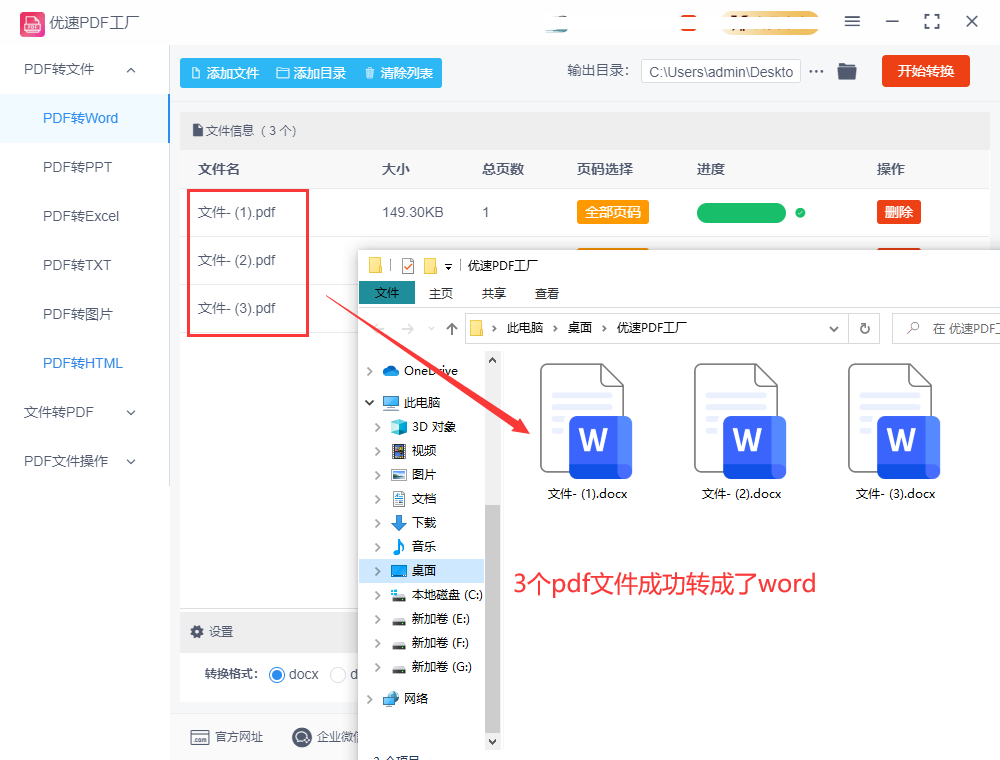Expand the 桌面 tree node arrow
Viewport: 1000px width, 760px height.
[378, 571]
